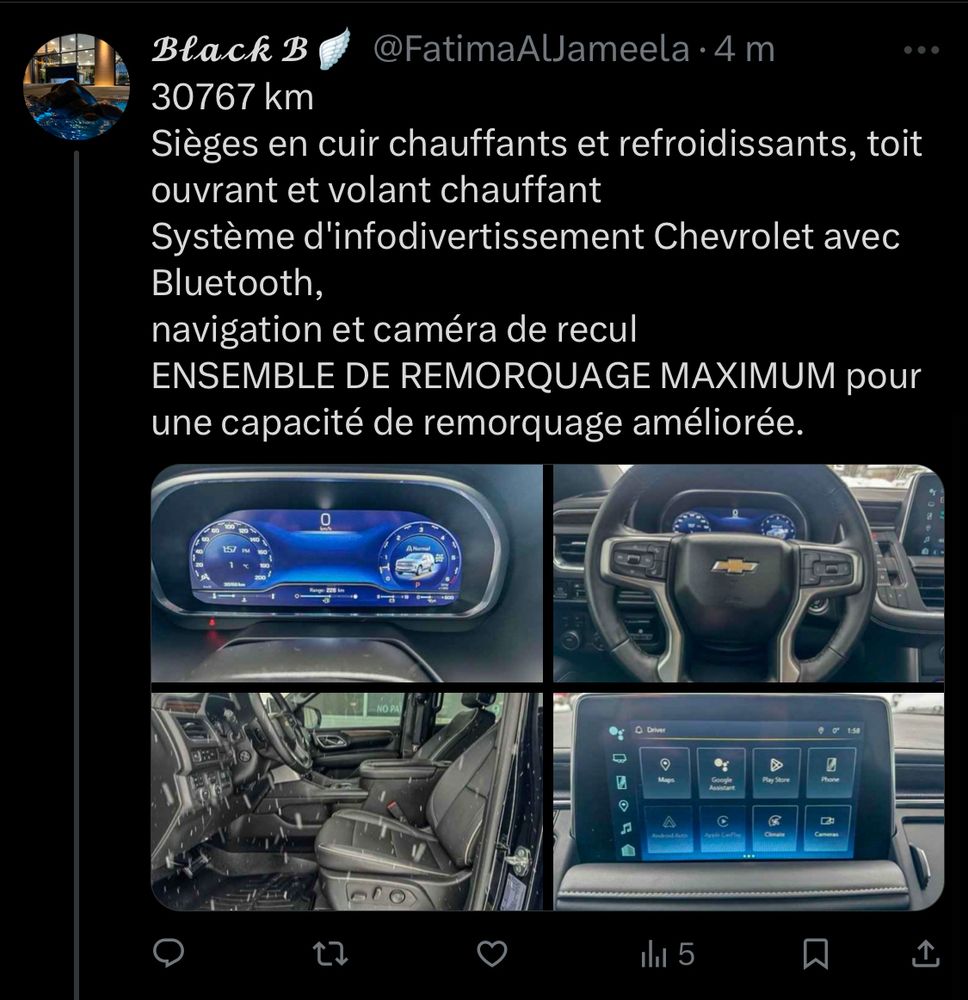Open the reply comment icon
This screenshot has width=968, height=1000.
coord(169,954)
